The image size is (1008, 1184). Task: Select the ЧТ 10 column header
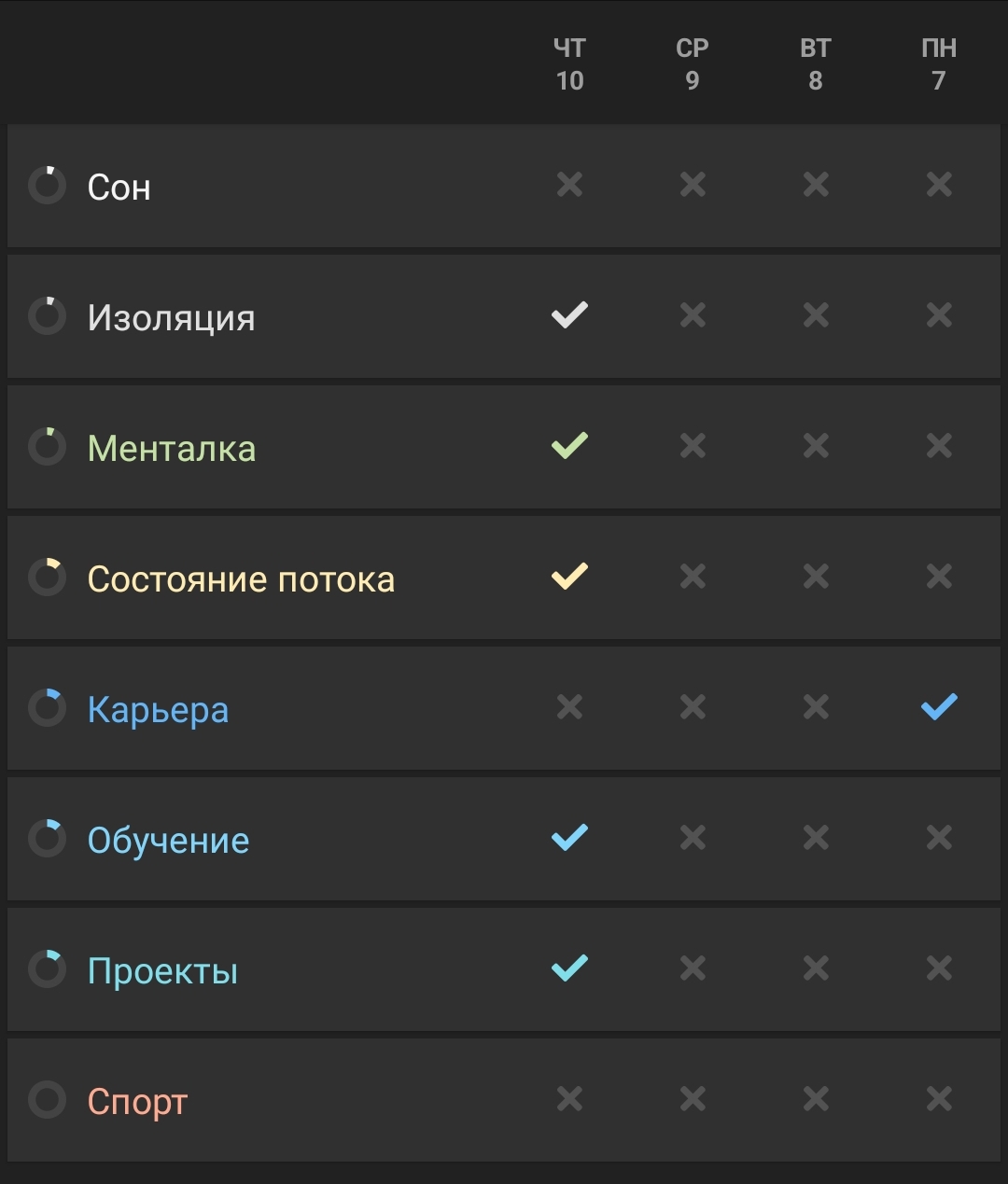(569, 64)
